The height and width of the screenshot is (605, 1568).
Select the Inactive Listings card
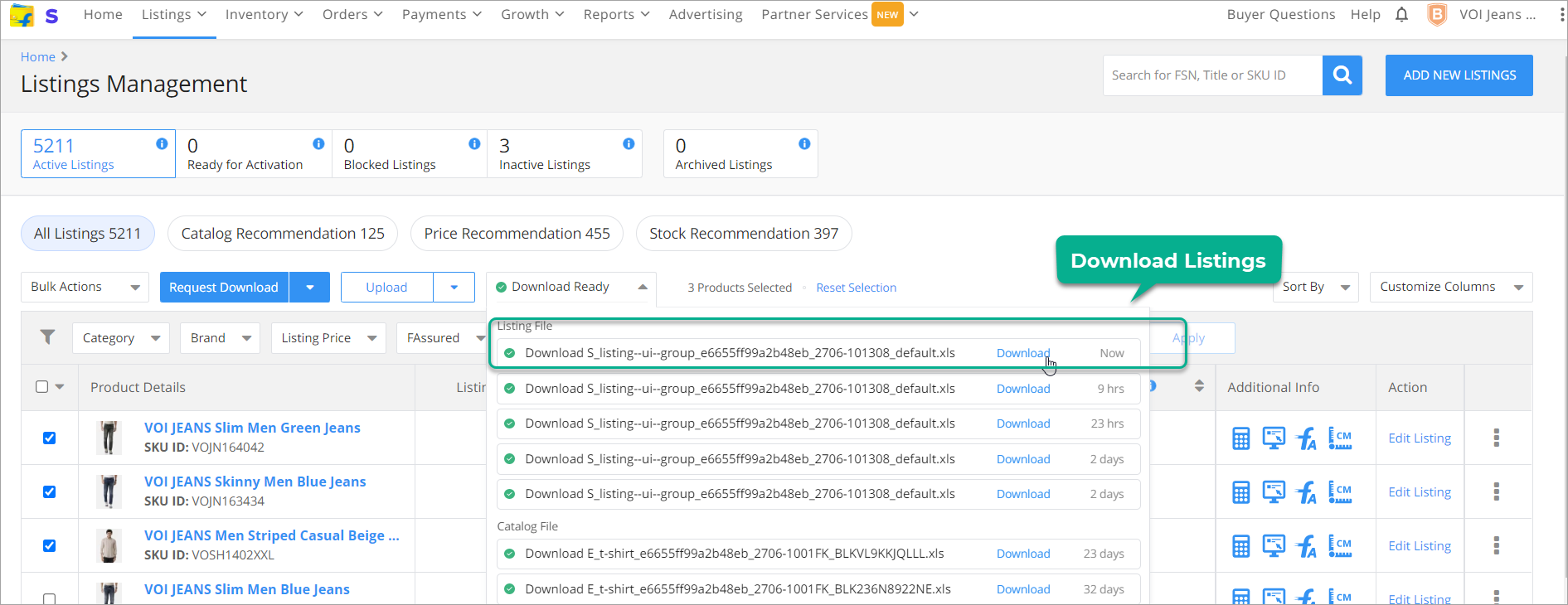point(565,153)
